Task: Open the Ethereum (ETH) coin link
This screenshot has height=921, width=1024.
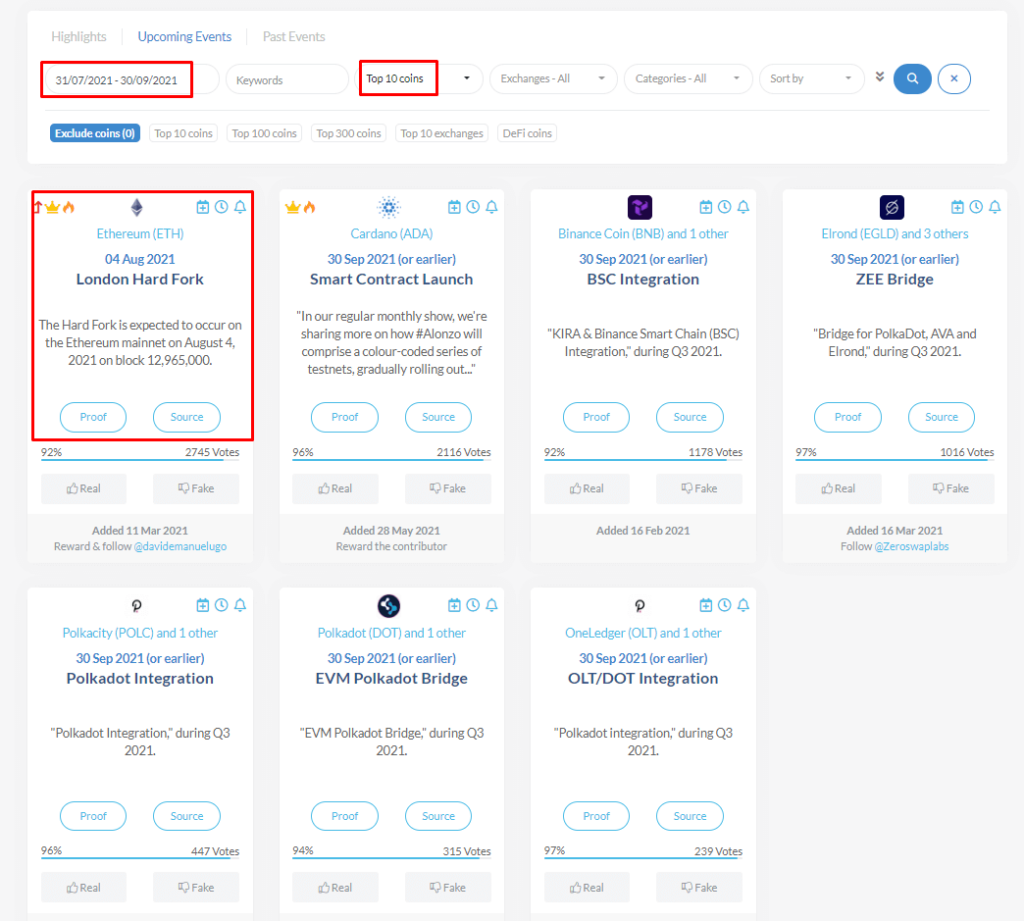Action: (140, 234)
